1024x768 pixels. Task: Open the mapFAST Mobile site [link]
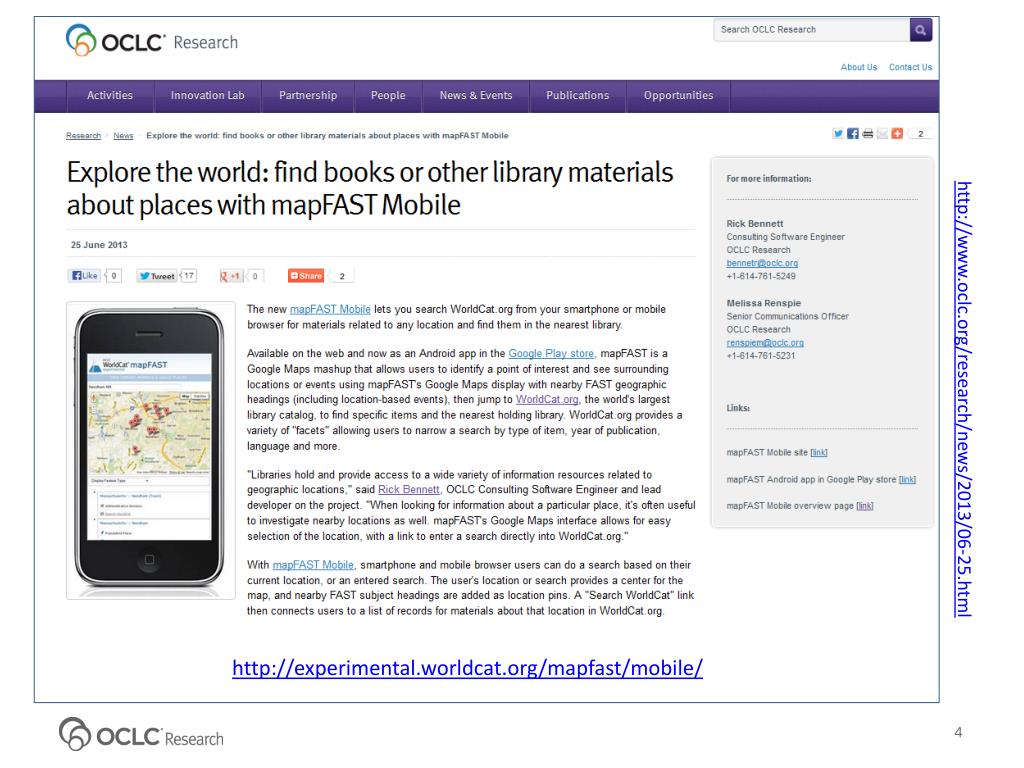pos(819,453)
